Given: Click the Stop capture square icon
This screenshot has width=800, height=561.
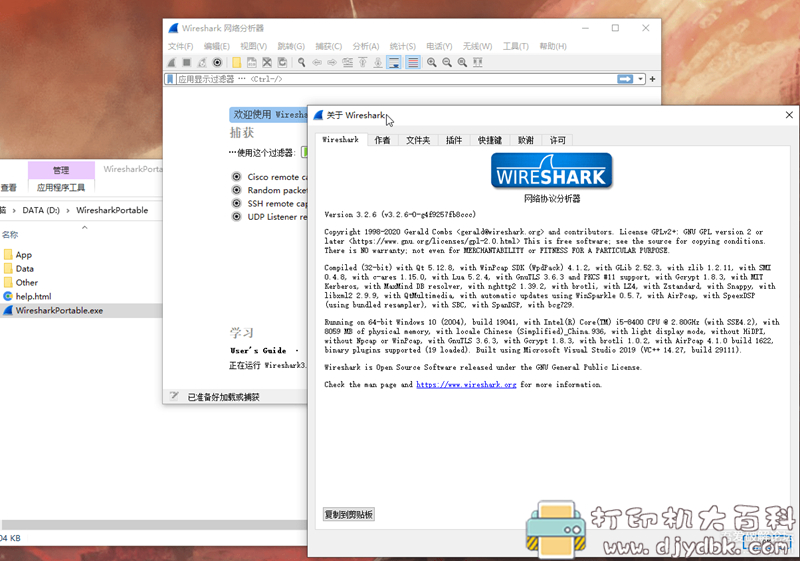Looking at the screenshot, I should coord(187,62).
